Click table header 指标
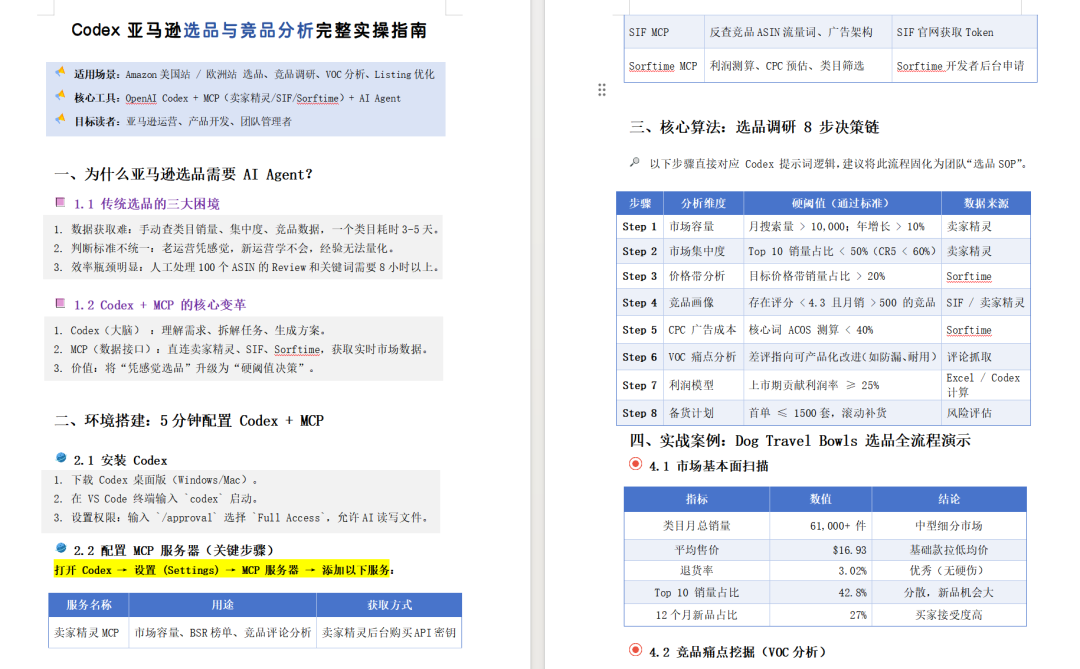1080x669 pixels. [696, 499]
